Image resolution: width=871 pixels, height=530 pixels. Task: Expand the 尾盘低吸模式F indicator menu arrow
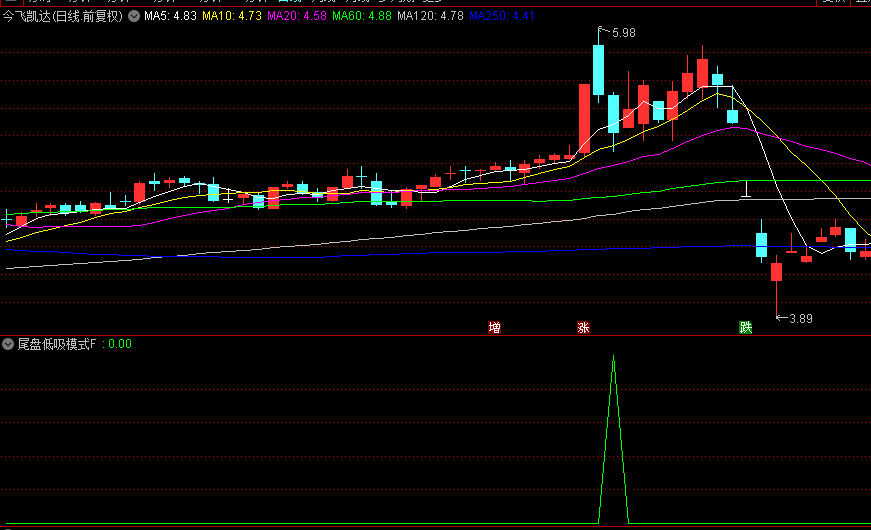point(8,344)
